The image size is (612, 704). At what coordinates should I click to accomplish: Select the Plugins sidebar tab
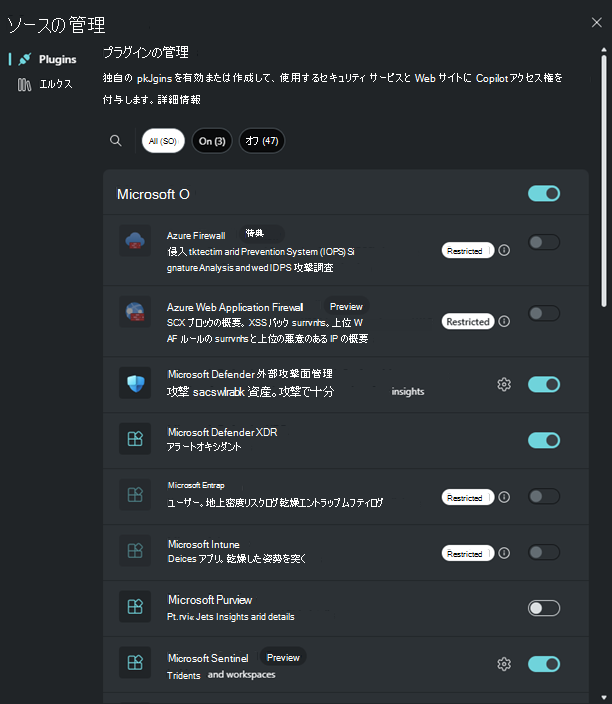(47, 59)
